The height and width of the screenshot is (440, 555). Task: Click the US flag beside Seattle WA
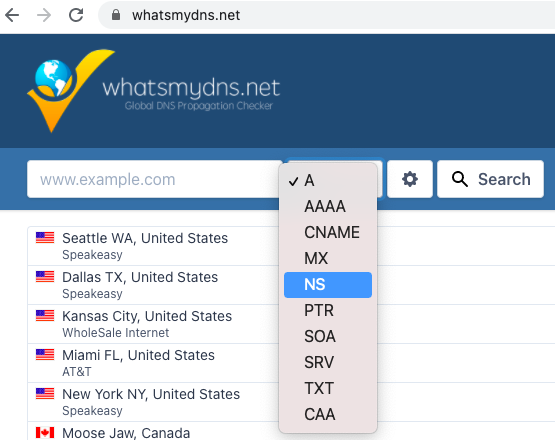45,238
